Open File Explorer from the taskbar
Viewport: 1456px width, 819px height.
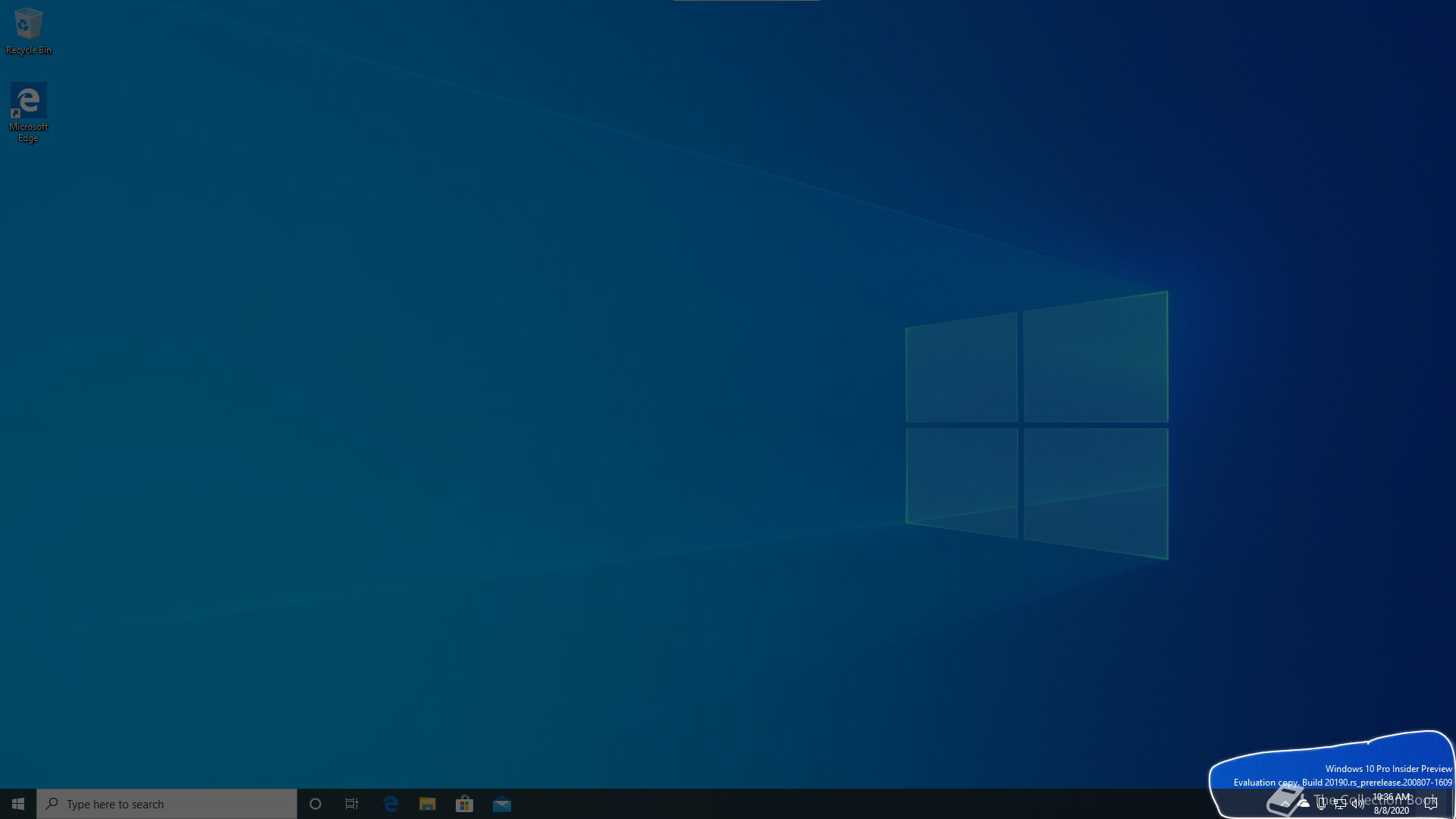coord(428,804)
